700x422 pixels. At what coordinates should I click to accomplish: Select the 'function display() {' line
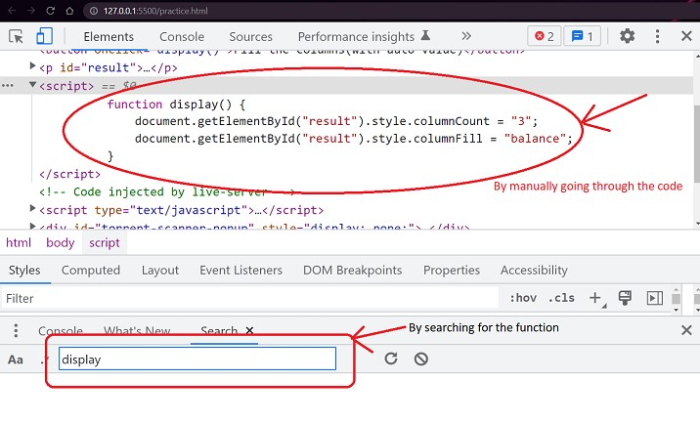point(176,104)
